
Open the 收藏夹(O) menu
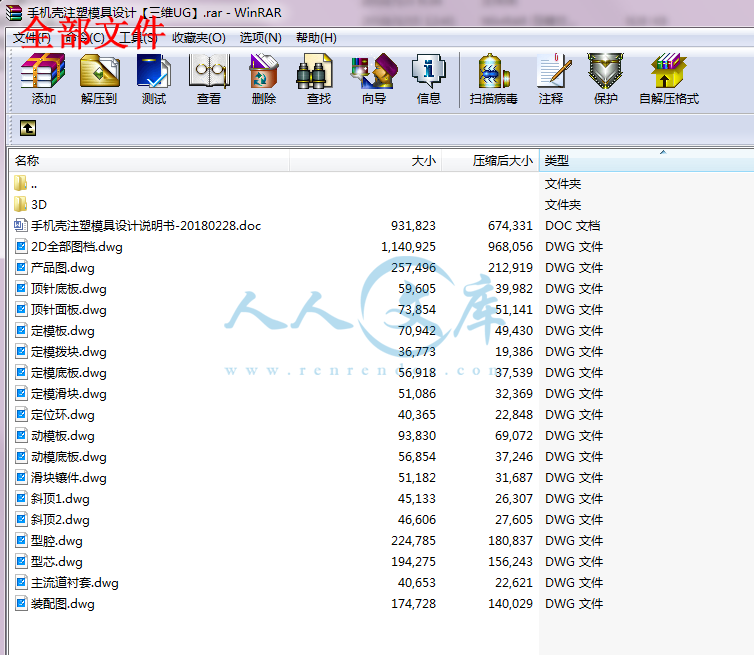coord(199,38)
